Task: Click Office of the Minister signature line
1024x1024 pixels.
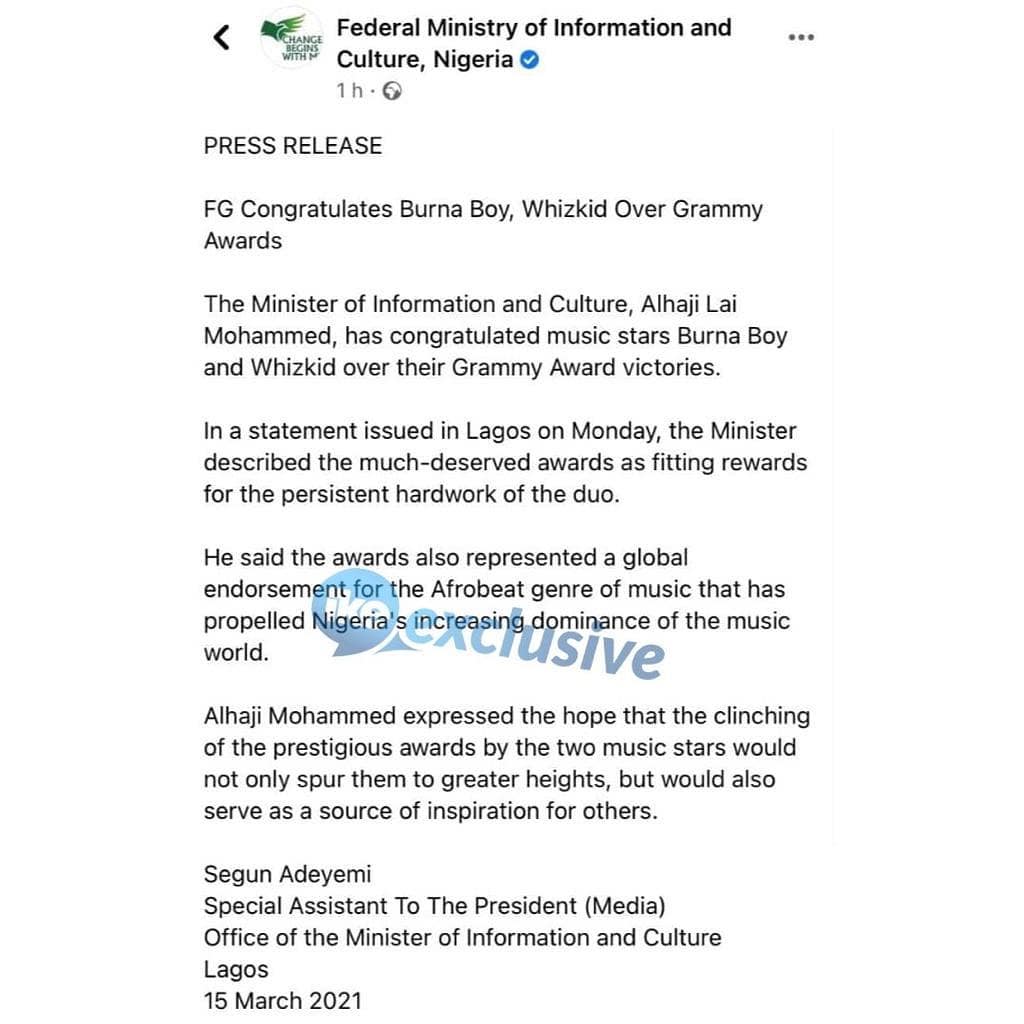Action: pos(462,938)
